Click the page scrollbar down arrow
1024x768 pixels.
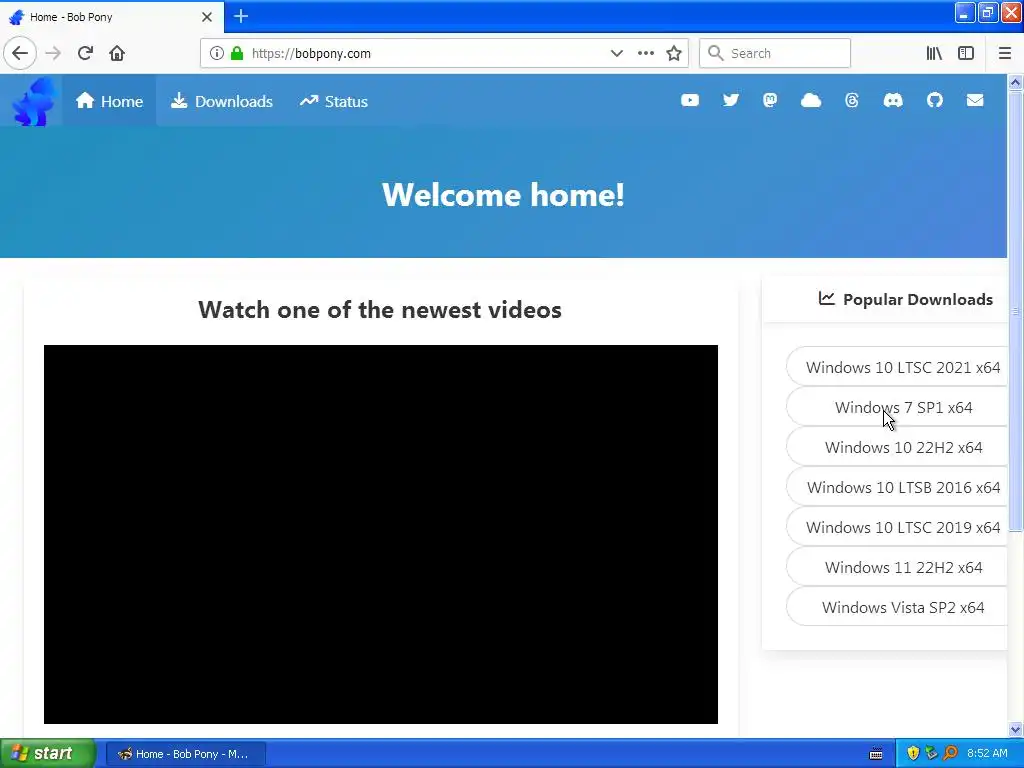[1015, 729]
